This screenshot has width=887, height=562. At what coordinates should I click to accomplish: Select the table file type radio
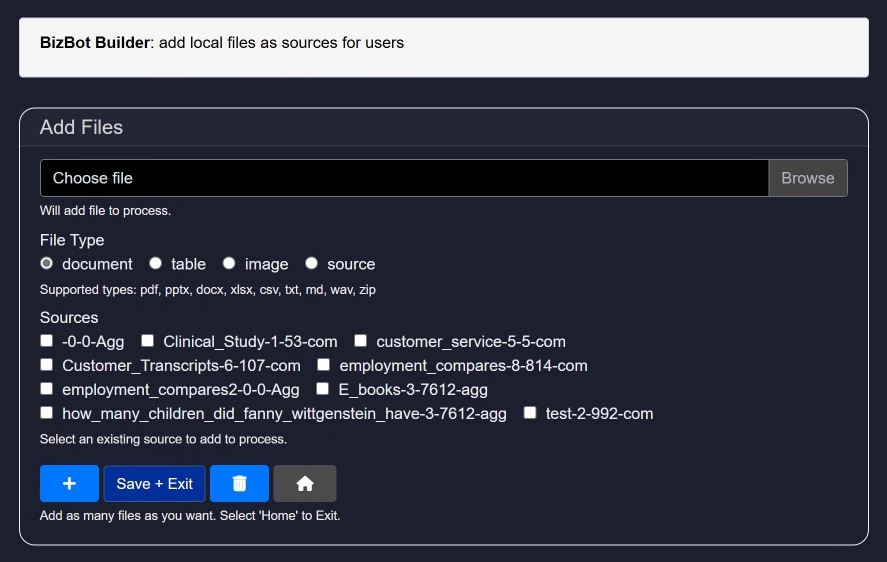click(155, 264)
